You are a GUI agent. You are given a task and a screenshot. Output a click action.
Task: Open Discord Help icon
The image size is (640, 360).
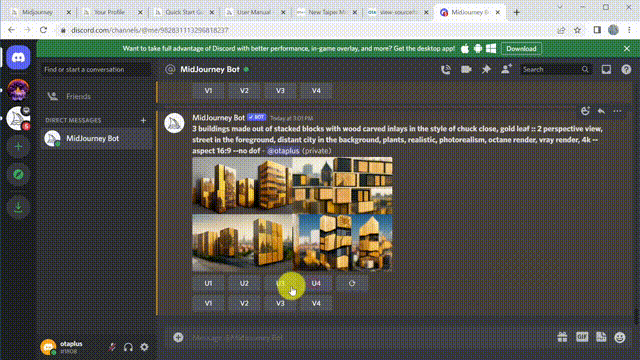pos(626,69)
